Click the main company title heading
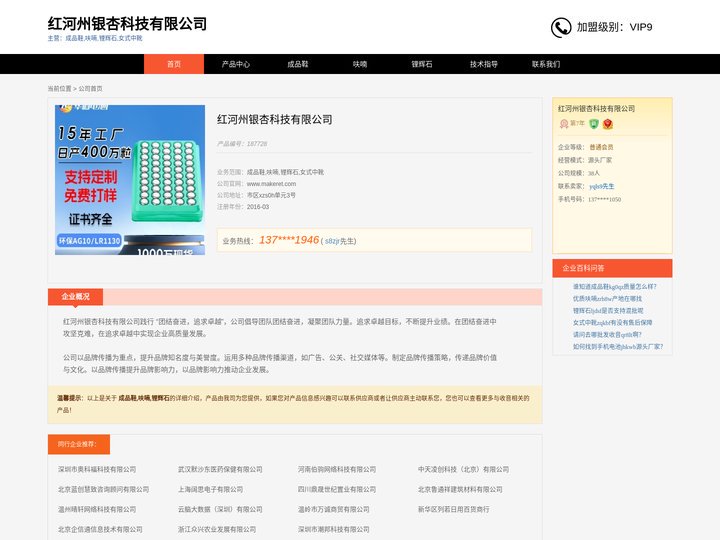 tap(275, 120)
